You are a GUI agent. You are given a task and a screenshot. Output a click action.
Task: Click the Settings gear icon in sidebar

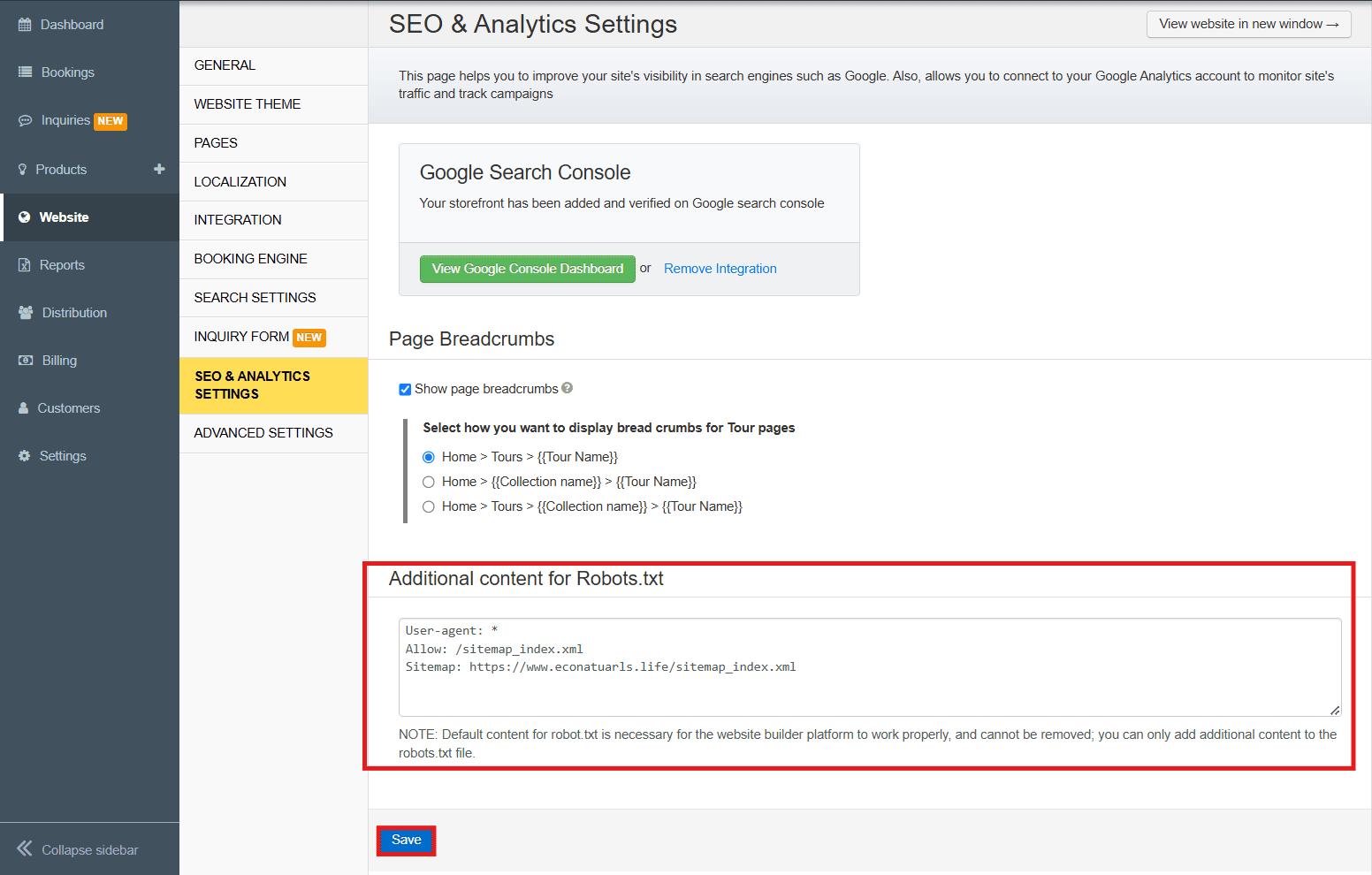click(x=24, y=456)
